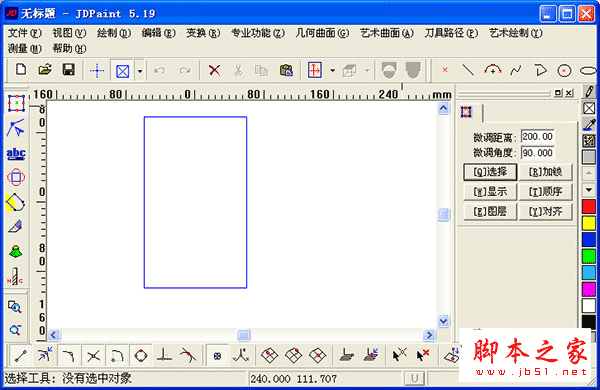Click the NC tool path icon
Viewport: 600px width, 390px height.
pyautogui.click(x=15, y=276)
